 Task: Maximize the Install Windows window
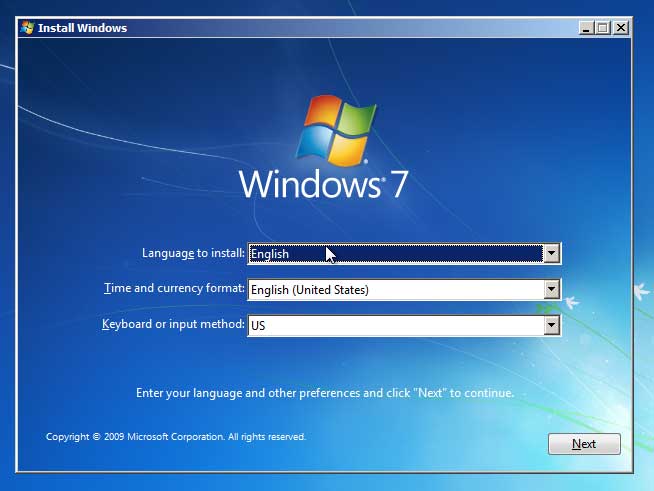click(x=603, y=28)
